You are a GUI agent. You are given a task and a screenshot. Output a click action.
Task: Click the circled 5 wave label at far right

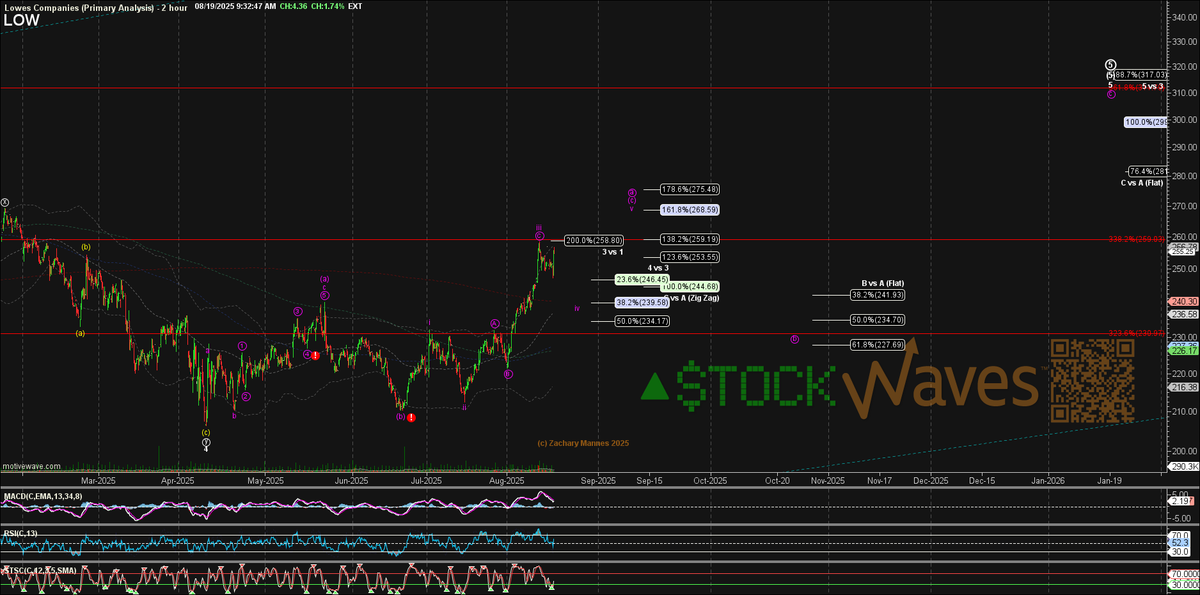coord(1110,63)
